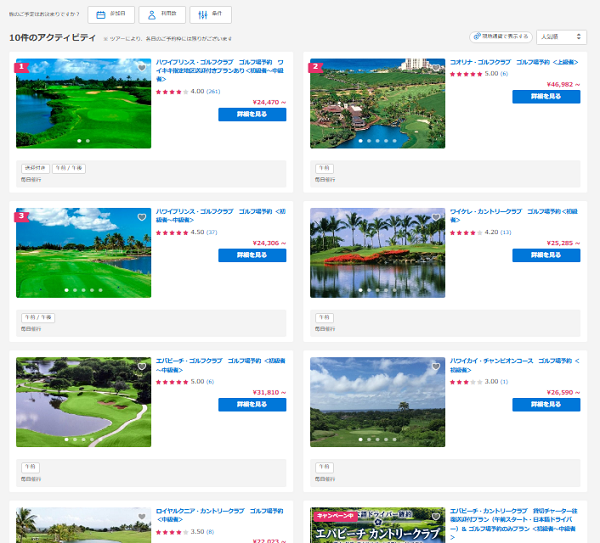Favorite the rank 3 ハワイプリンス card heart
Image resolution: width=600 pixels, height=543 pixels.
pos(142,217)
